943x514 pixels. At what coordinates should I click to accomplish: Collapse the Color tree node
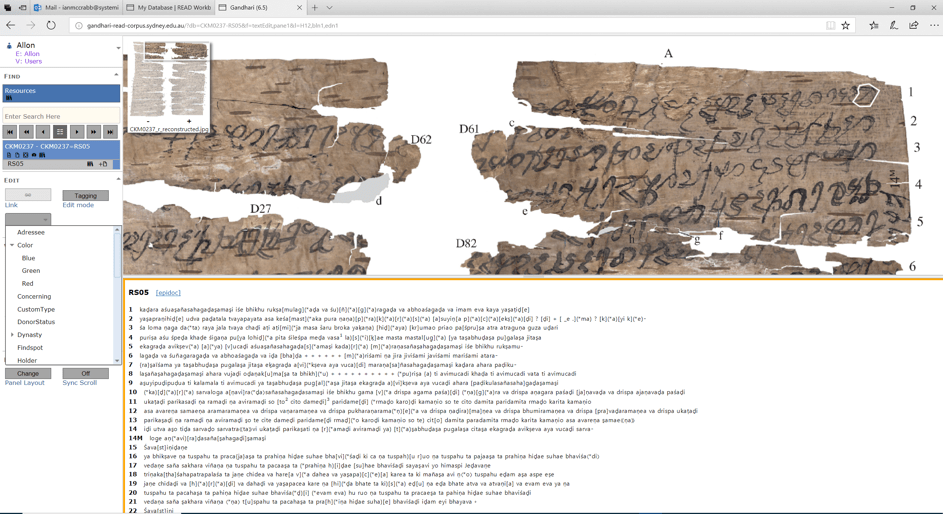pos(12,245)
